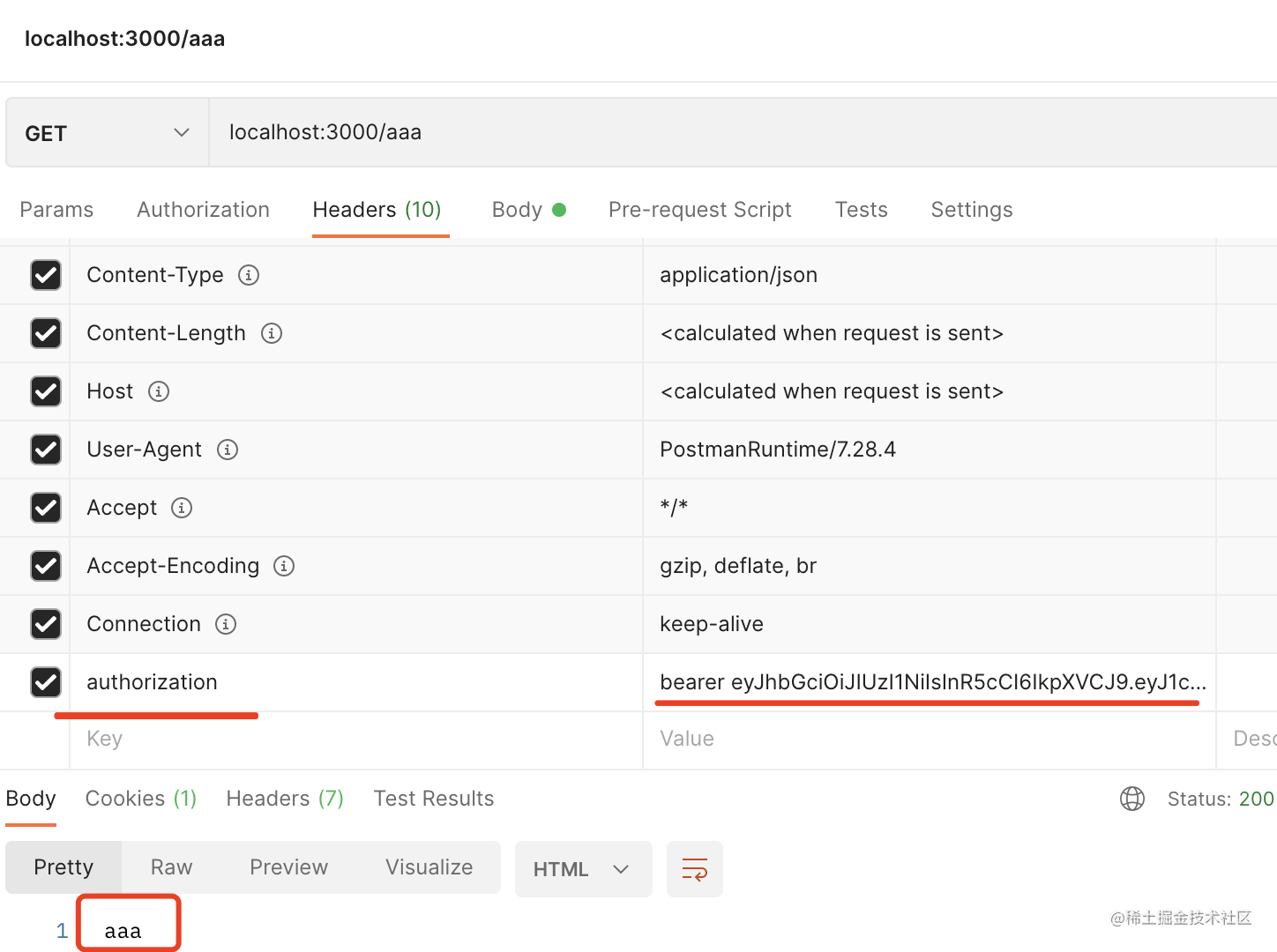Click the info icon beside Host header
The width and height of the screenshot is (1277, 952).
tap(159, 391)
